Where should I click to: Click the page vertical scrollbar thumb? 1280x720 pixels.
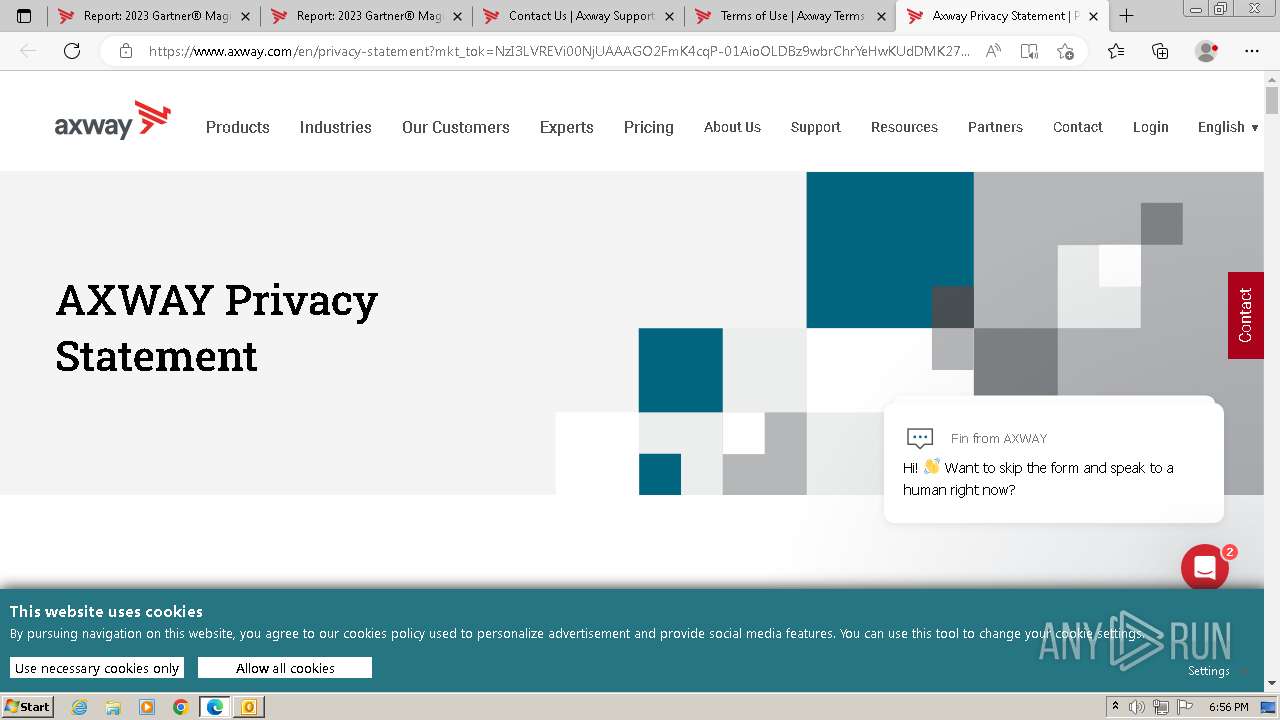tap(1272, 100)
